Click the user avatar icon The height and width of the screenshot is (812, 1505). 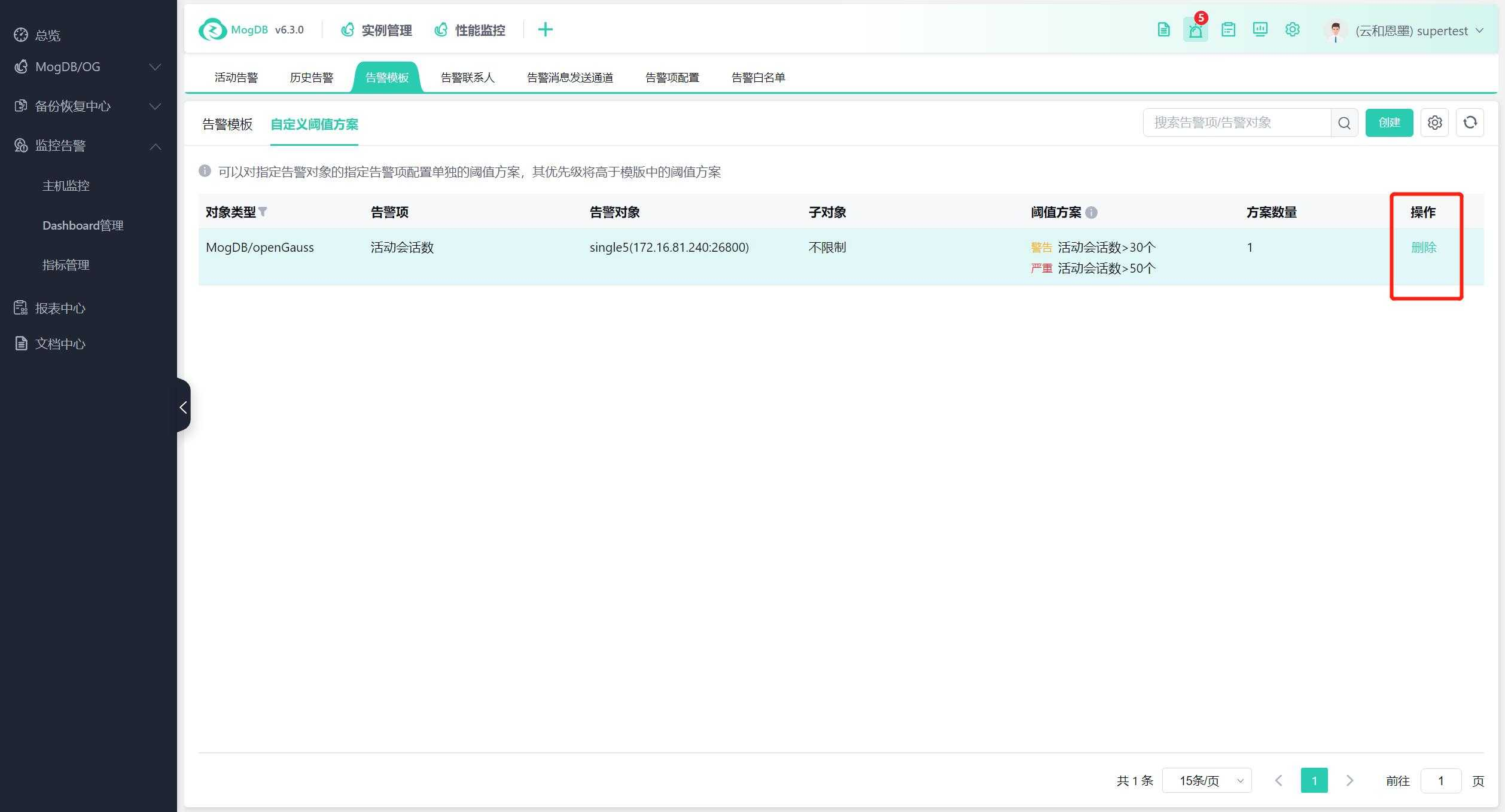(x=1335, y=30)
